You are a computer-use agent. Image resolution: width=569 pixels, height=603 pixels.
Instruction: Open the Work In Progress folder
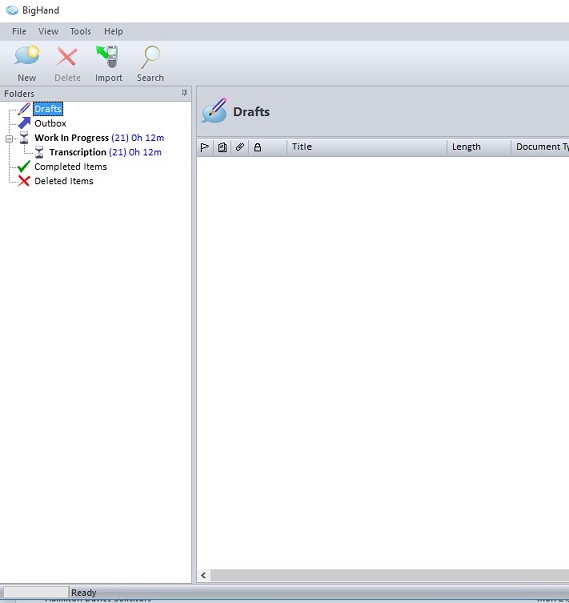99,138
